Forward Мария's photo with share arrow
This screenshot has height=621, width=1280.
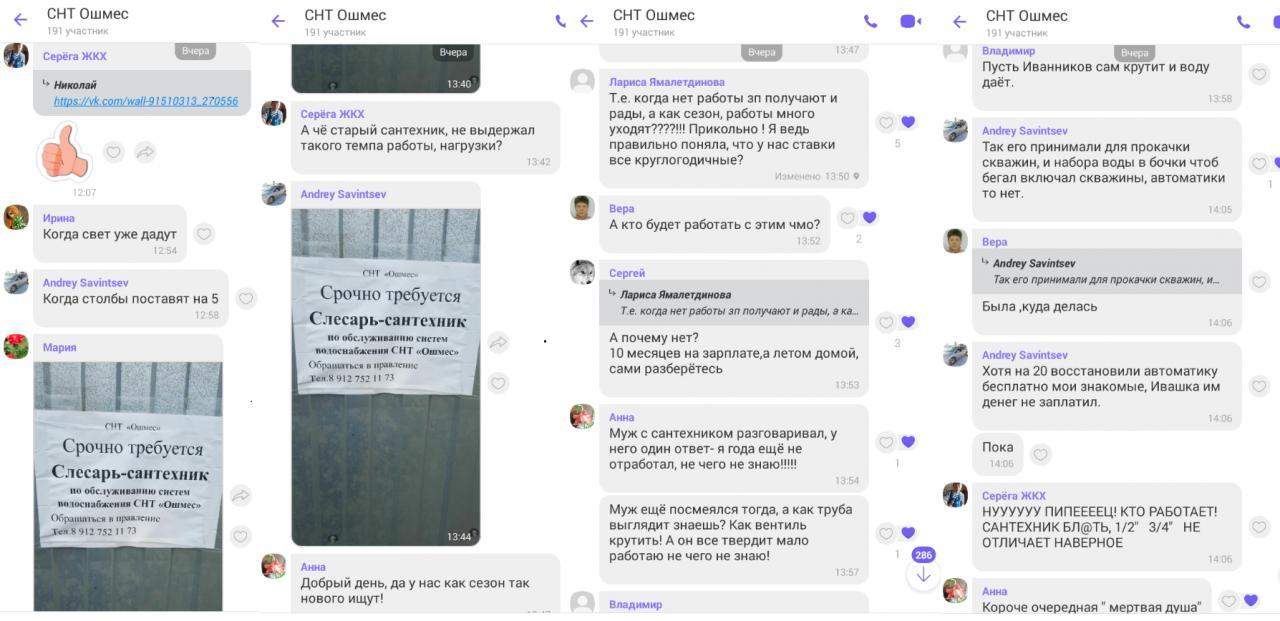pos(240,495)
